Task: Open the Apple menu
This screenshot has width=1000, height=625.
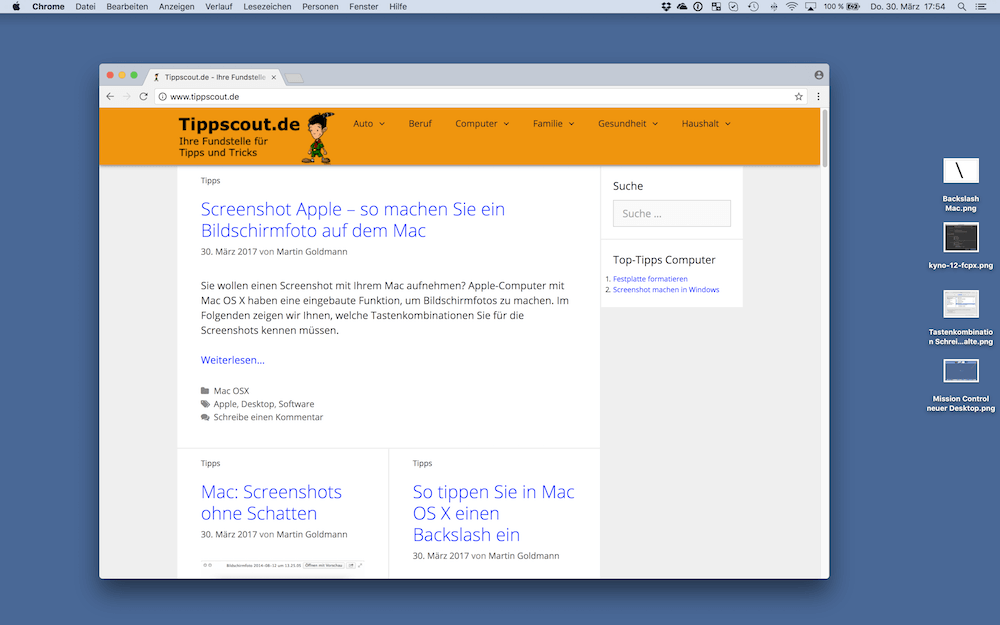Action: pos(16,6)
